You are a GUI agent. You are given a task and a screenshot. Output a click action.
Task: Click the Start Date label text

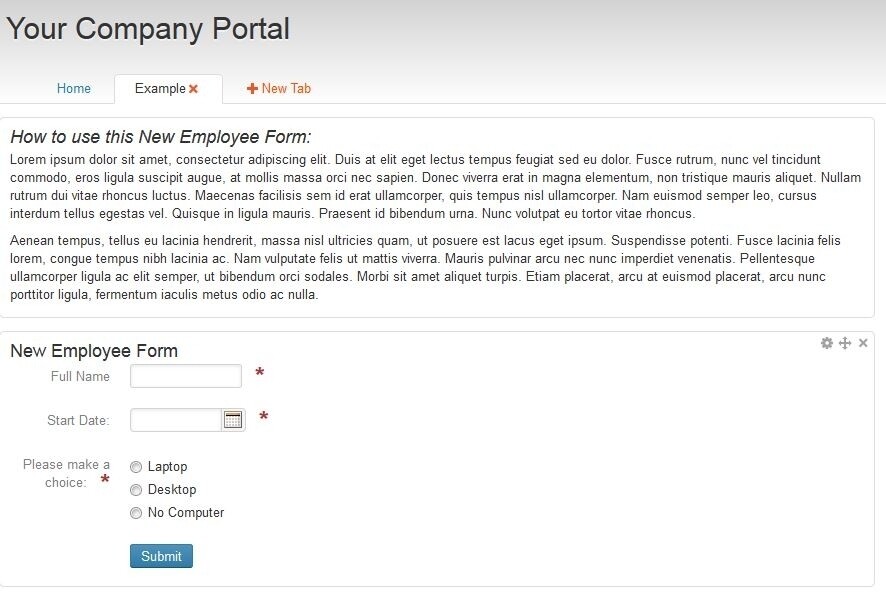click(x=79, y=420)
